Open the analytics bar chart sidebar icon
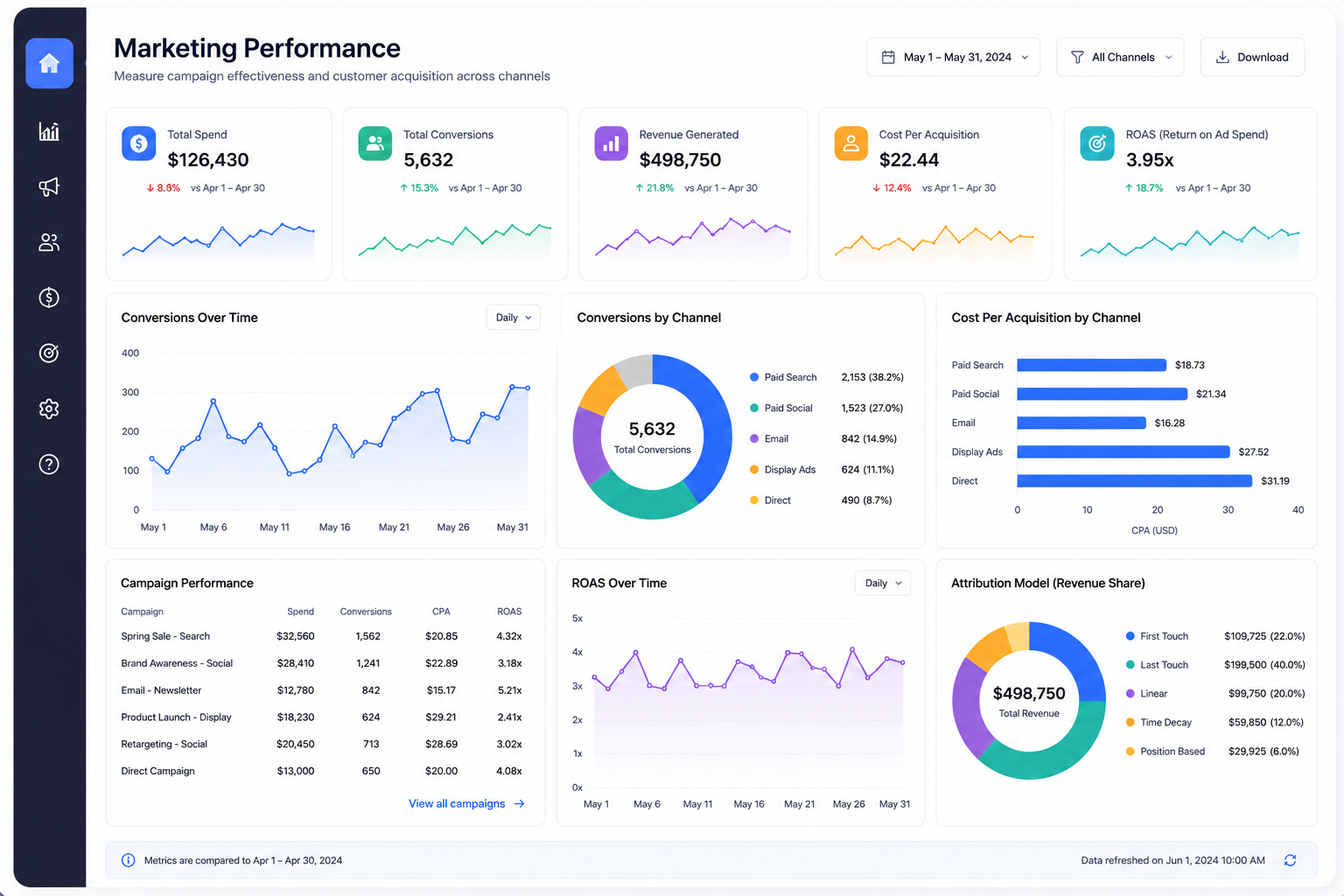This screenshot has height=896, width=1344. [x=49, y=131]
